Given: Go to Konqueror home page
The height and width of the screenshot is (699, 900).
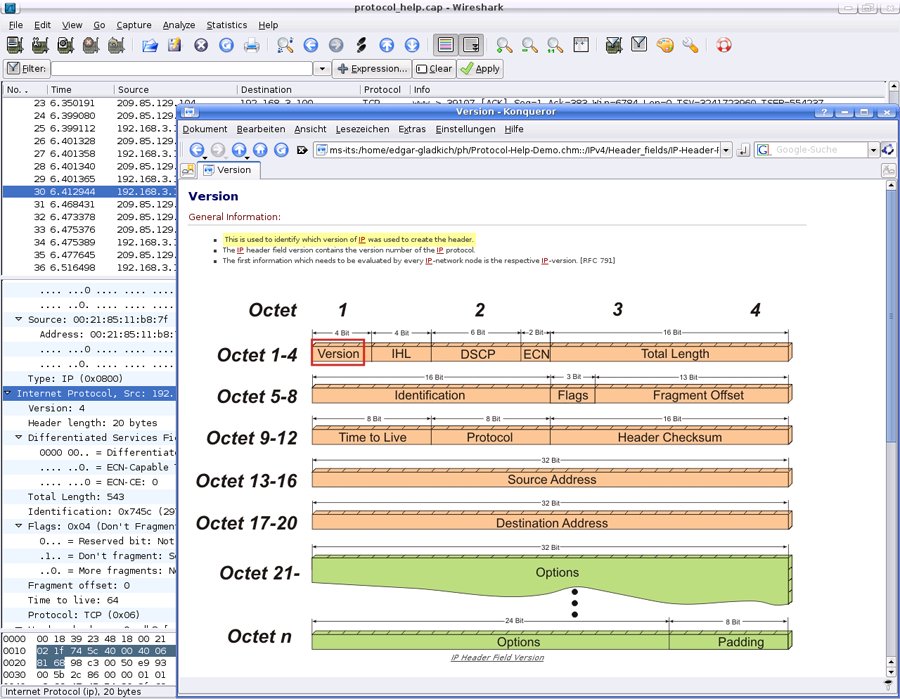Looking at the screenshot, I should 260,150.
